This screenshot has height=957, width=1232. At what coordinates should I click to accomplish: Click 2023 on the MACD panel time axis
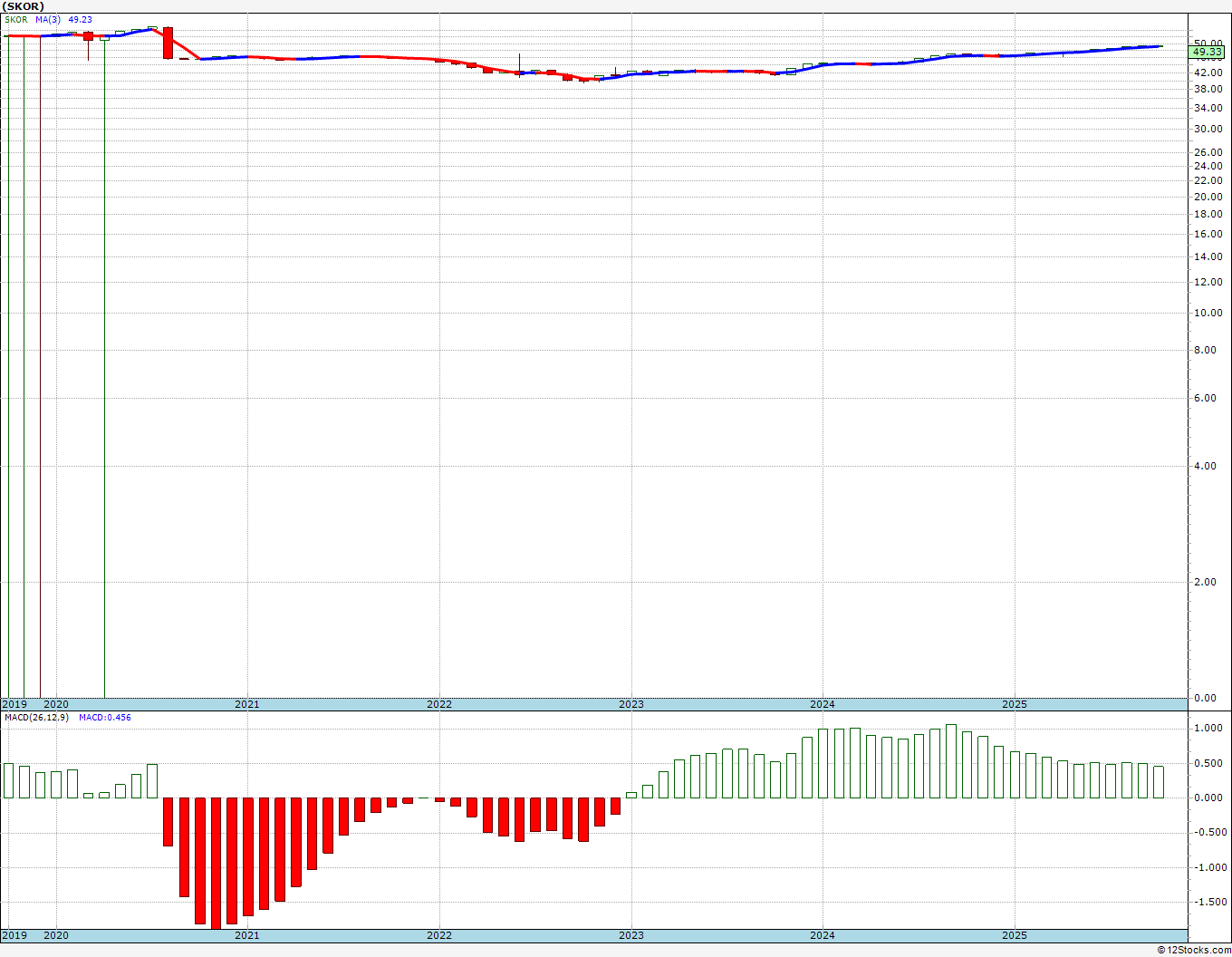coord(631,935)
